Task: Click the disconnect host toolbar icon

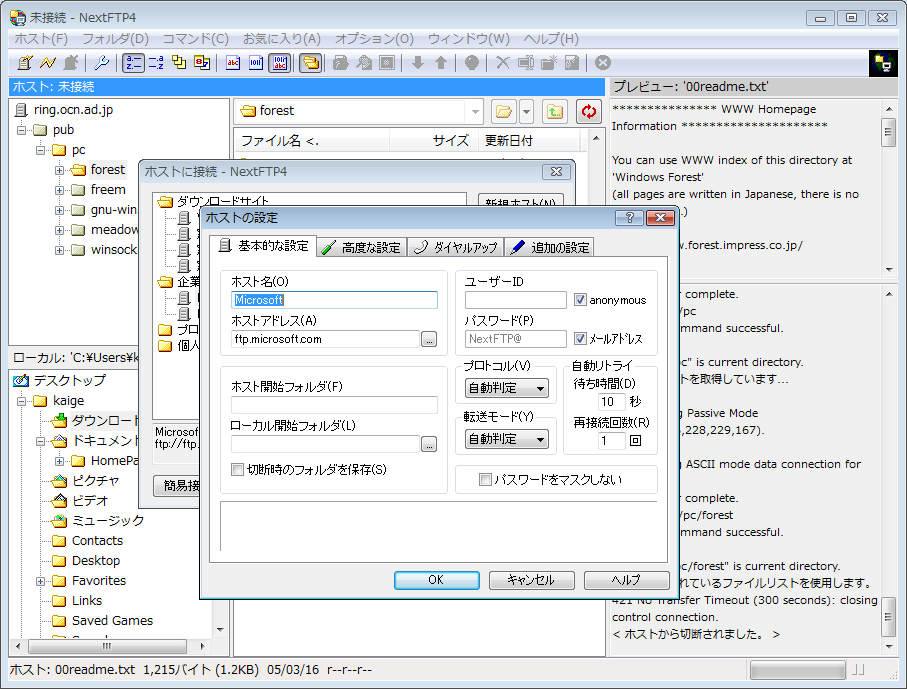Action: (71, 62)
